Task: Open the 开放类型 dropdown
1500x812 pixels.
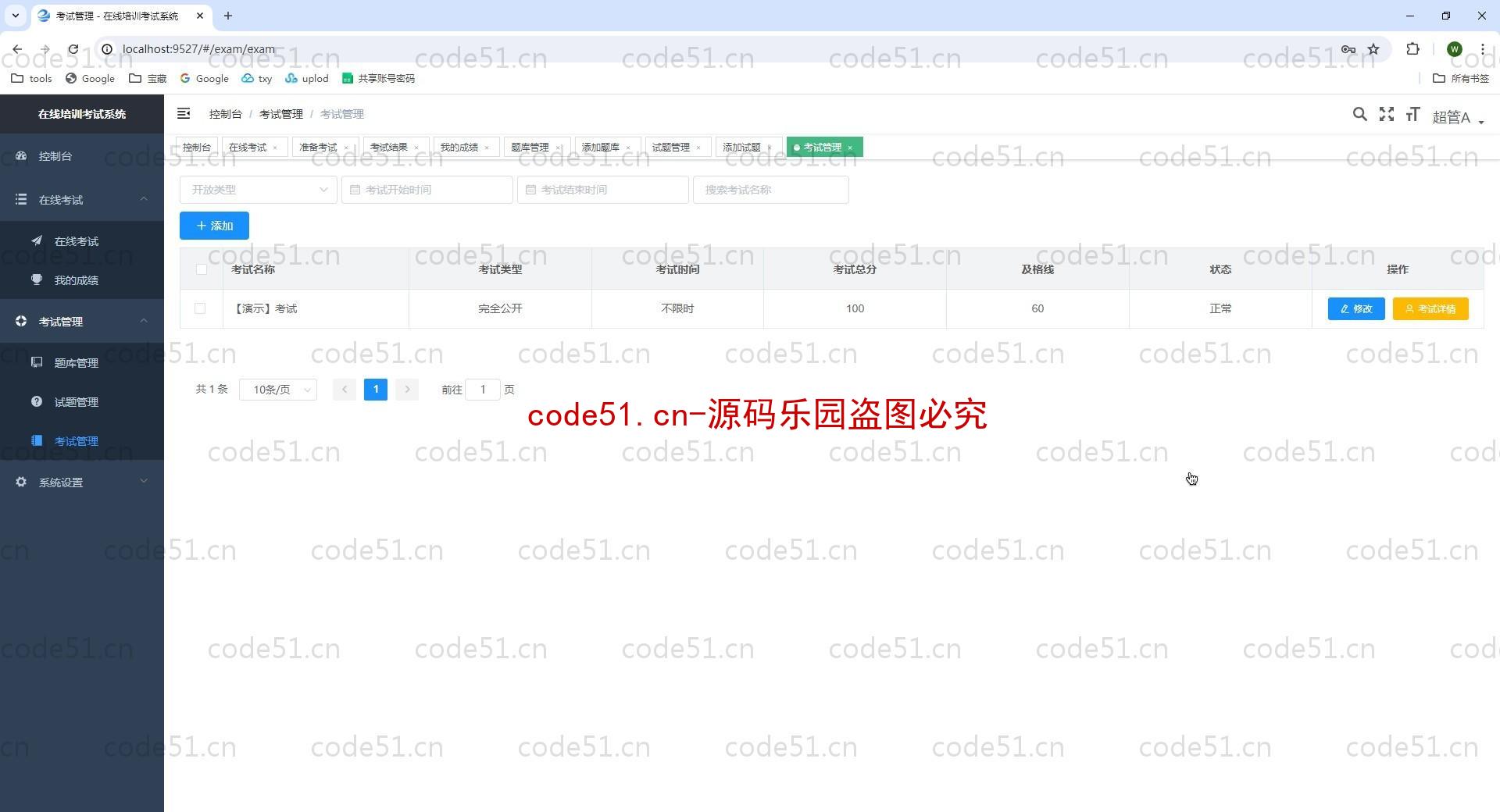Action: click(258, 190)
